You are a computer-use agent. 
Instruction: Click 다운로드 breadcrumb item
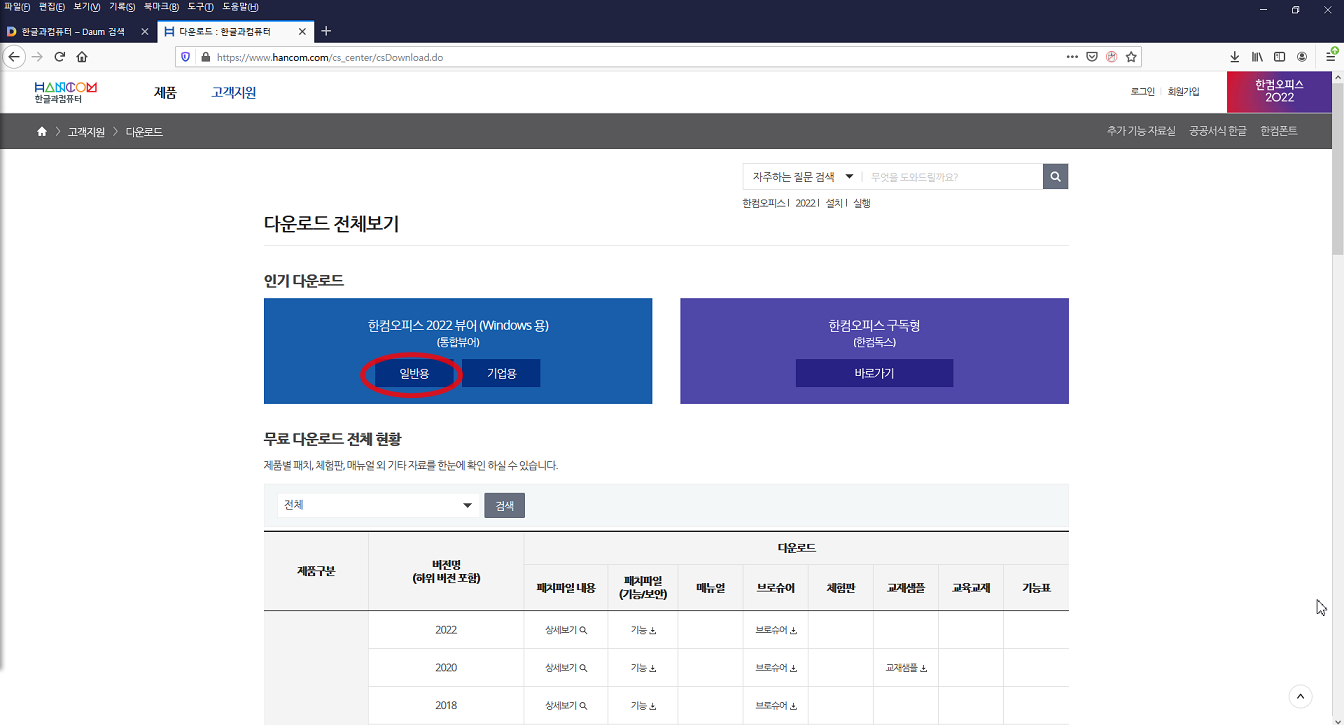coord(144,132)
